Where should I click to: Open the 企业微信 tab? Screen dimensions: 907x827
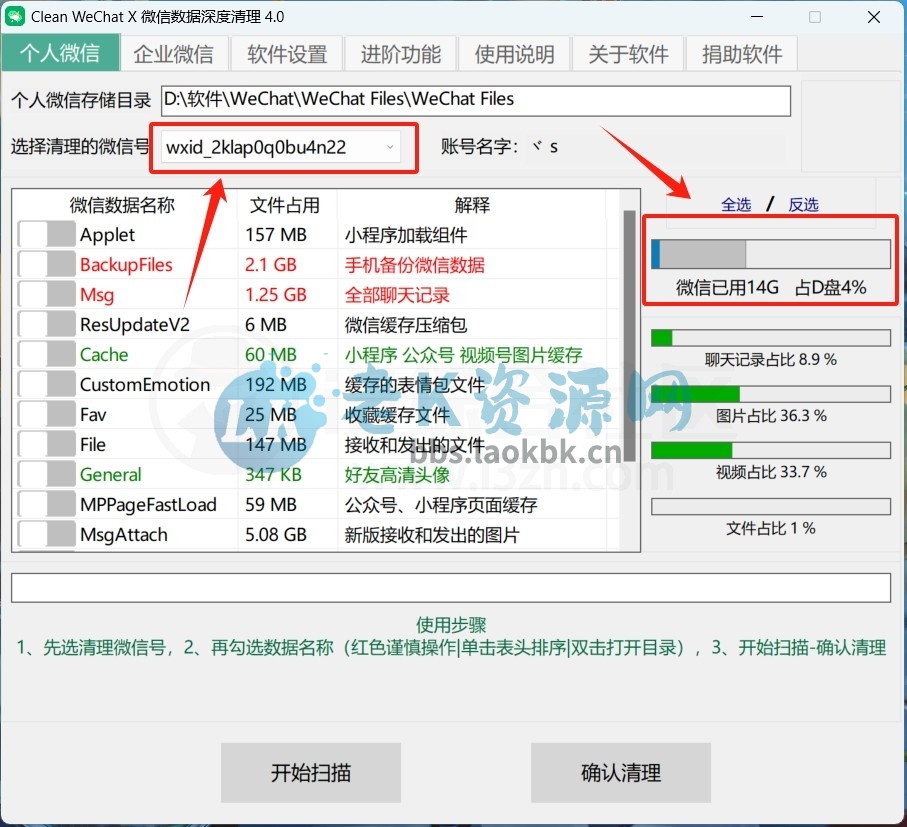click(x=174, y=54)
